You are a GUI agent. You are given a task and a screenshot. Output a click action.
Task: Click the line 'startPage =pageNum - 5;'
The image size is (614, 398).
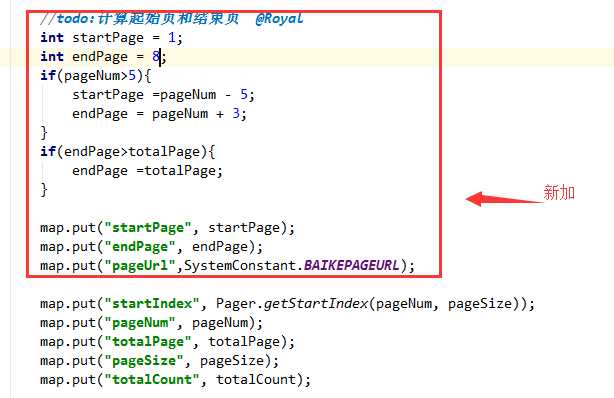163,94
